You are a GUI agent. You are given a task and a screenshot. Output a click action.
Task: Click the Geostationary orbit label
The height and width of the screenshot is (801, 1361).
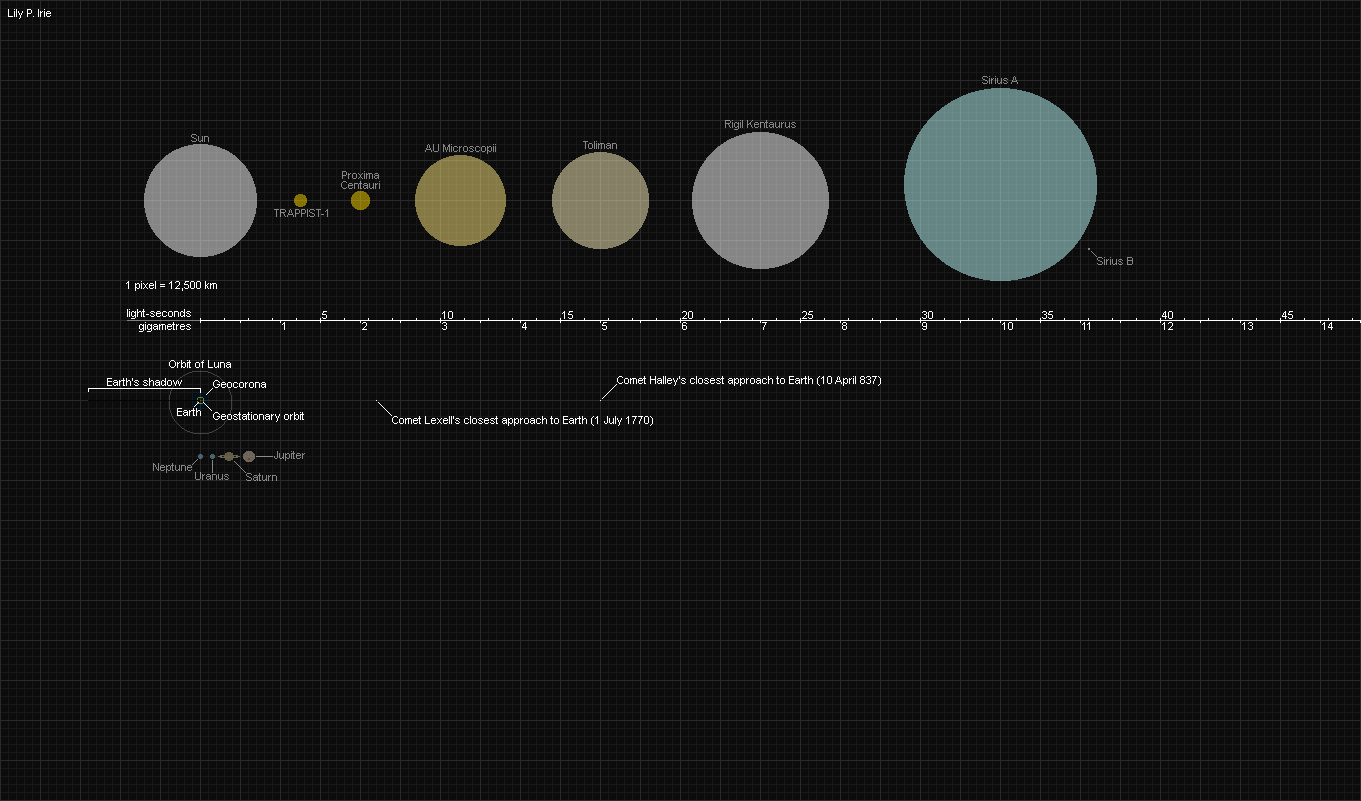click(x=259, y=416)
